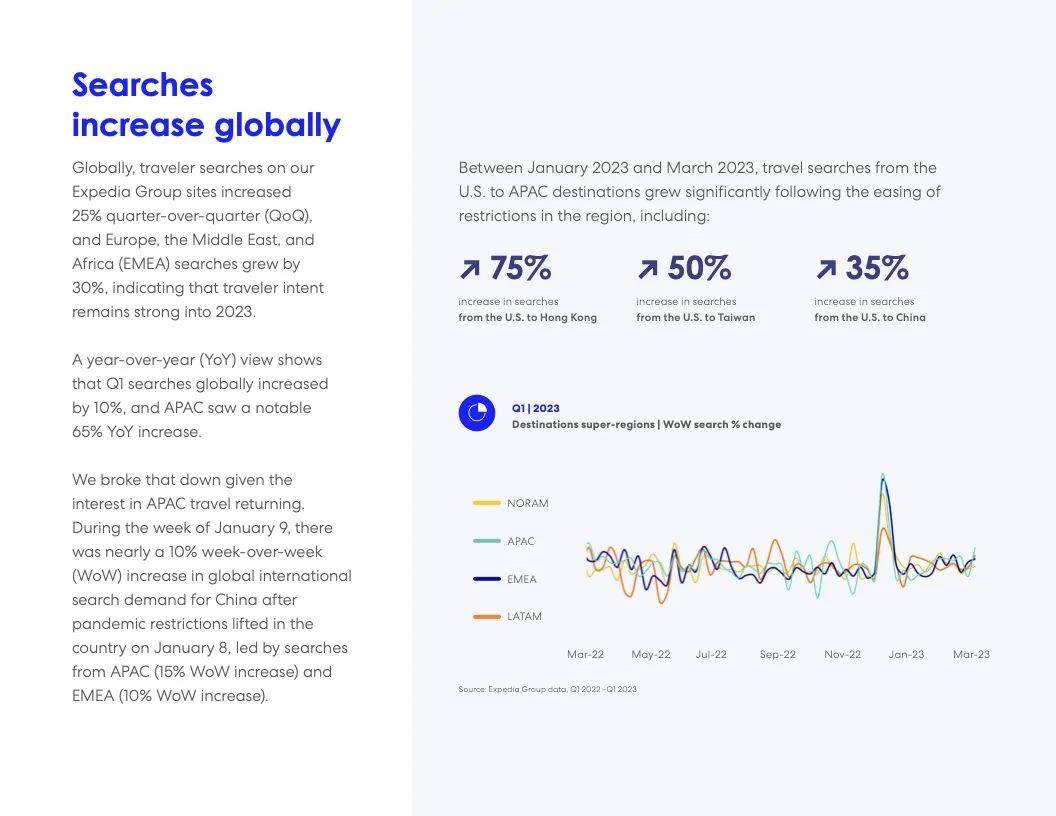Click the 'Q1 | 2023' chart label
The image size is (1056, 816).
(x=535, y=408)
